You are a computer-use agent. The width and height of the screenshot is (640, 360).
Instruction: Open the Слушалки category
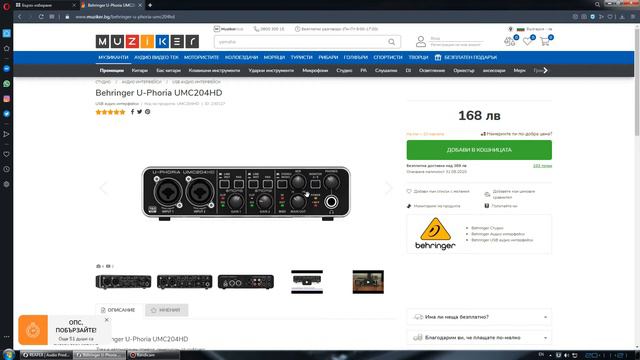coord(386,71)
